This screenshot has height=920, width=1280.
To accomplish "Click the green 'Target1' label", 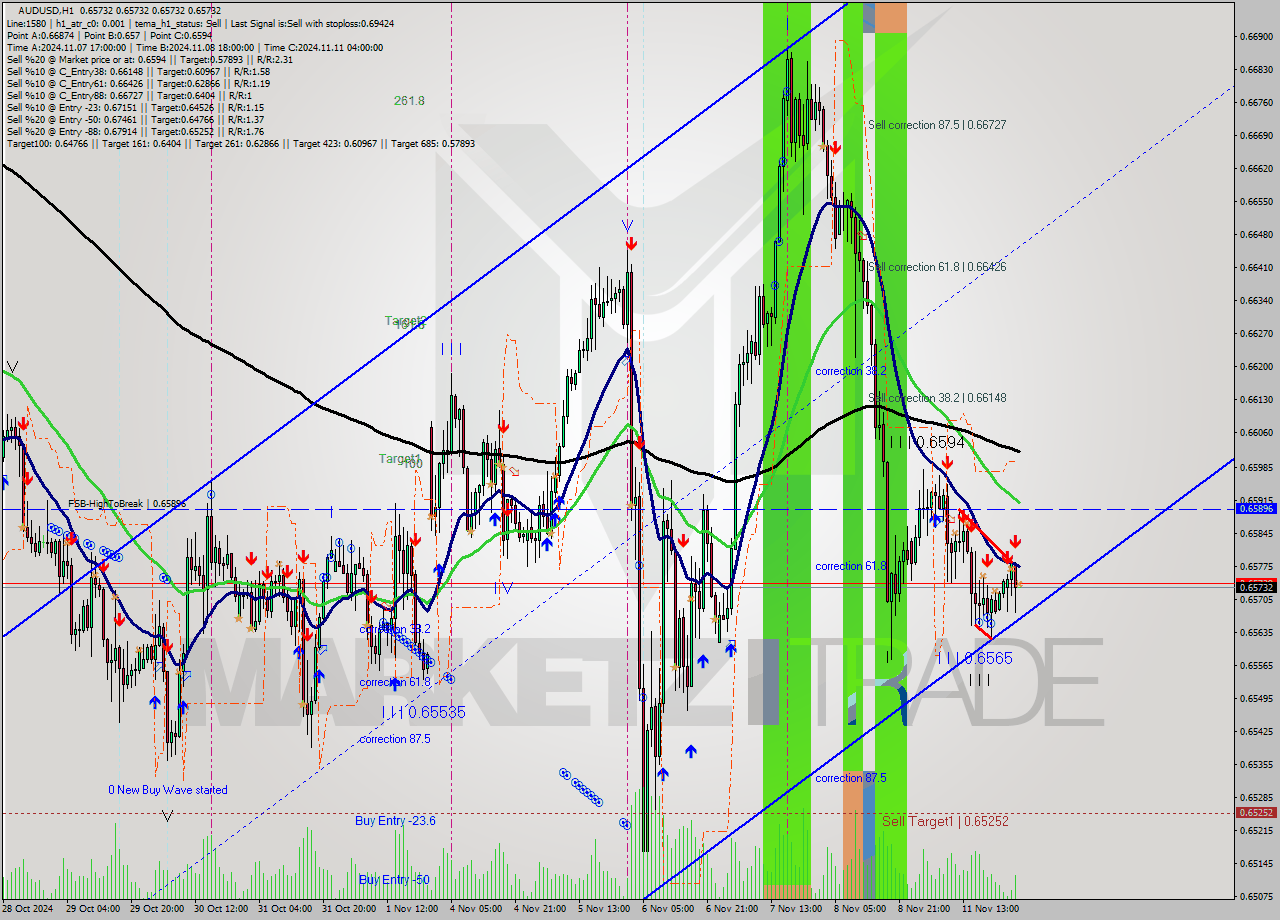I will [400, 458].
